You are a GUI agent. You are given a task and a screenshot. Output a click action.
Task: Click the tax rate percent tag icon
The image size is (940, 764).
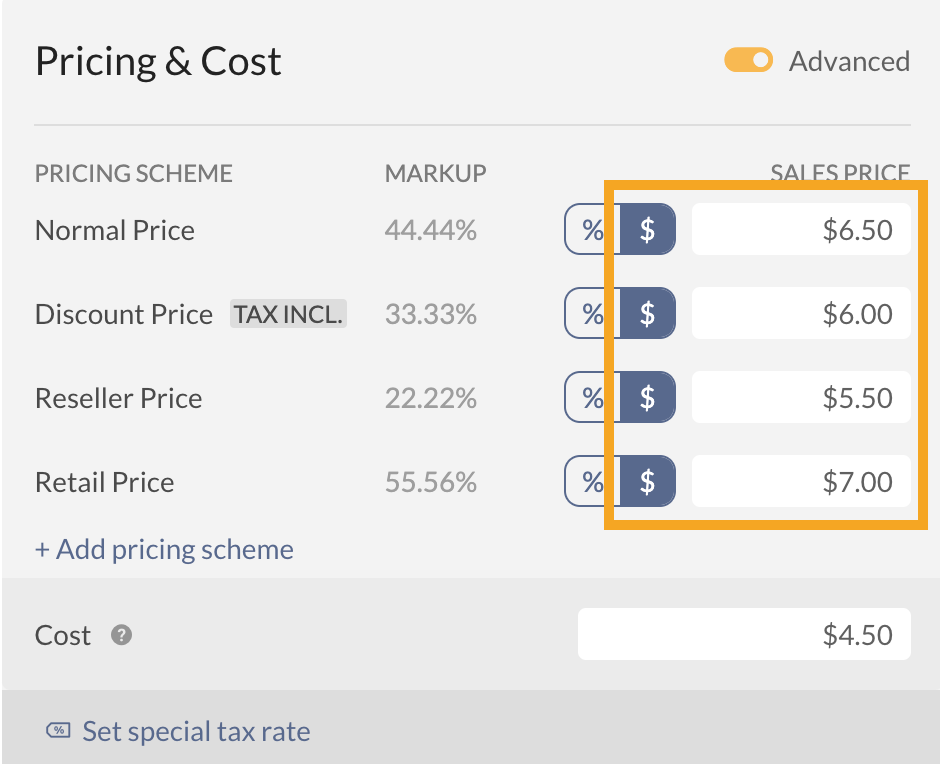point(58,731)
